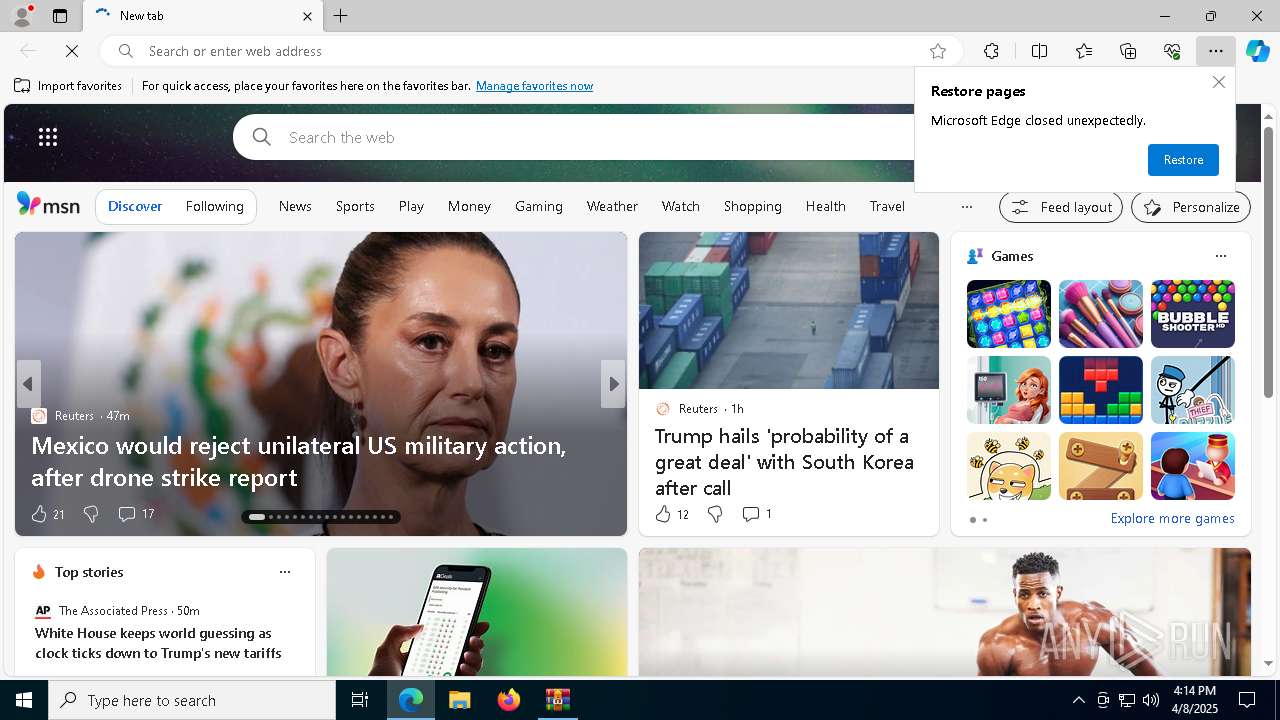Select the Discover tab
The height and width of the screenshot is (720, 1280).
click(135, 206)
